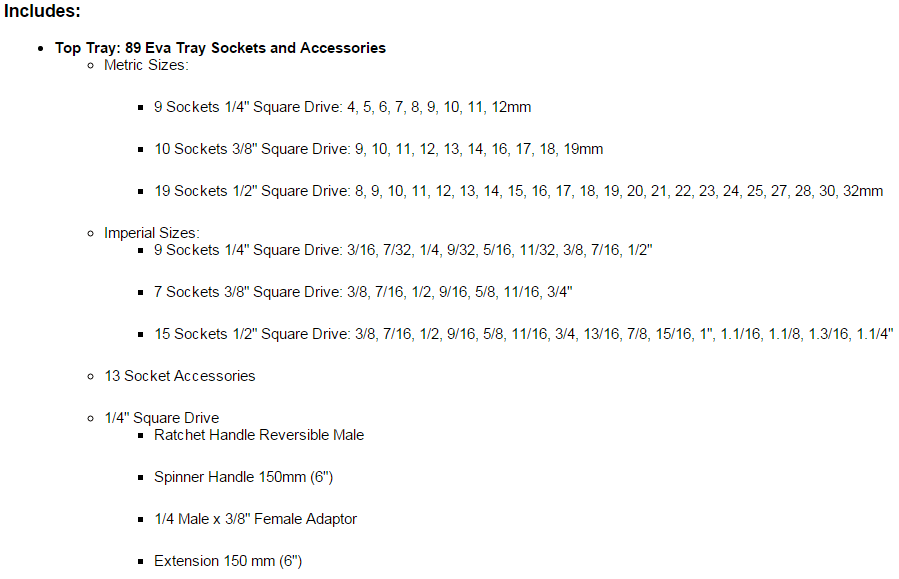
Task: Click the 15 Sockets 1/2" imperial line
Action: pyautogui.click(x=523, y=334)
